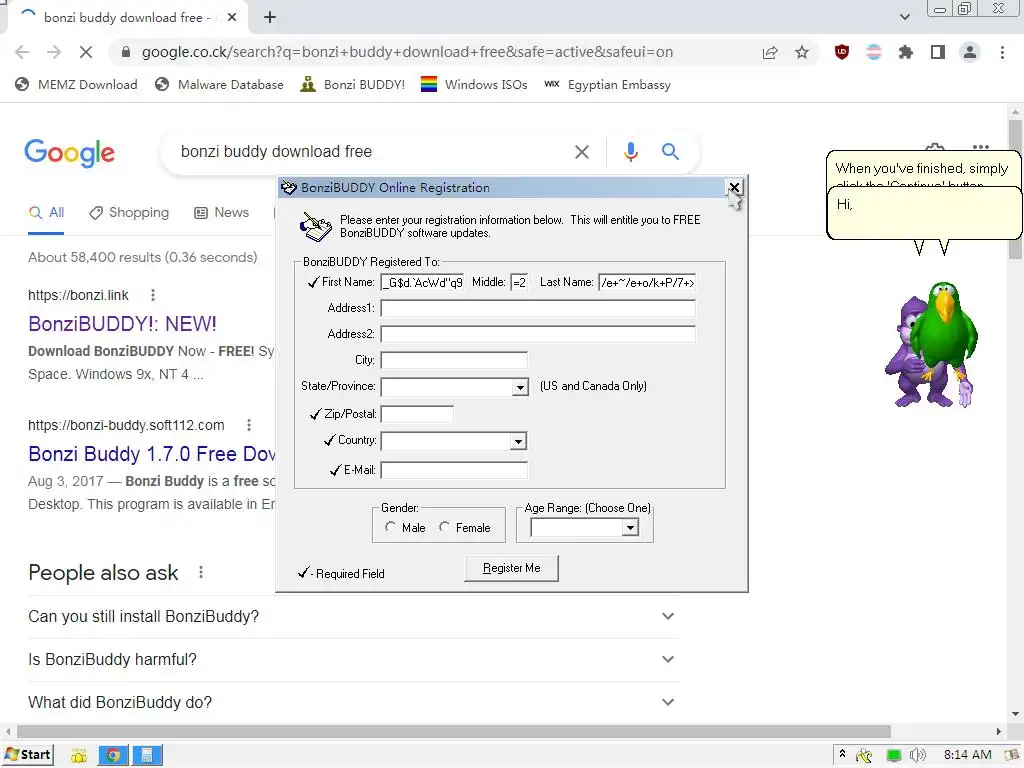Toggle Chrome side panel
The height and width of the screenshot is (768, 1024).
click(x=938, y=52)
